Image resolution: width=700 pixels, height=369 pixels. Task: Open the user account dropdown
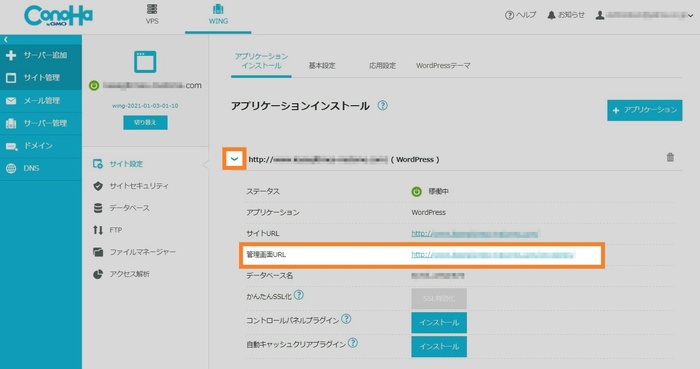644,15
